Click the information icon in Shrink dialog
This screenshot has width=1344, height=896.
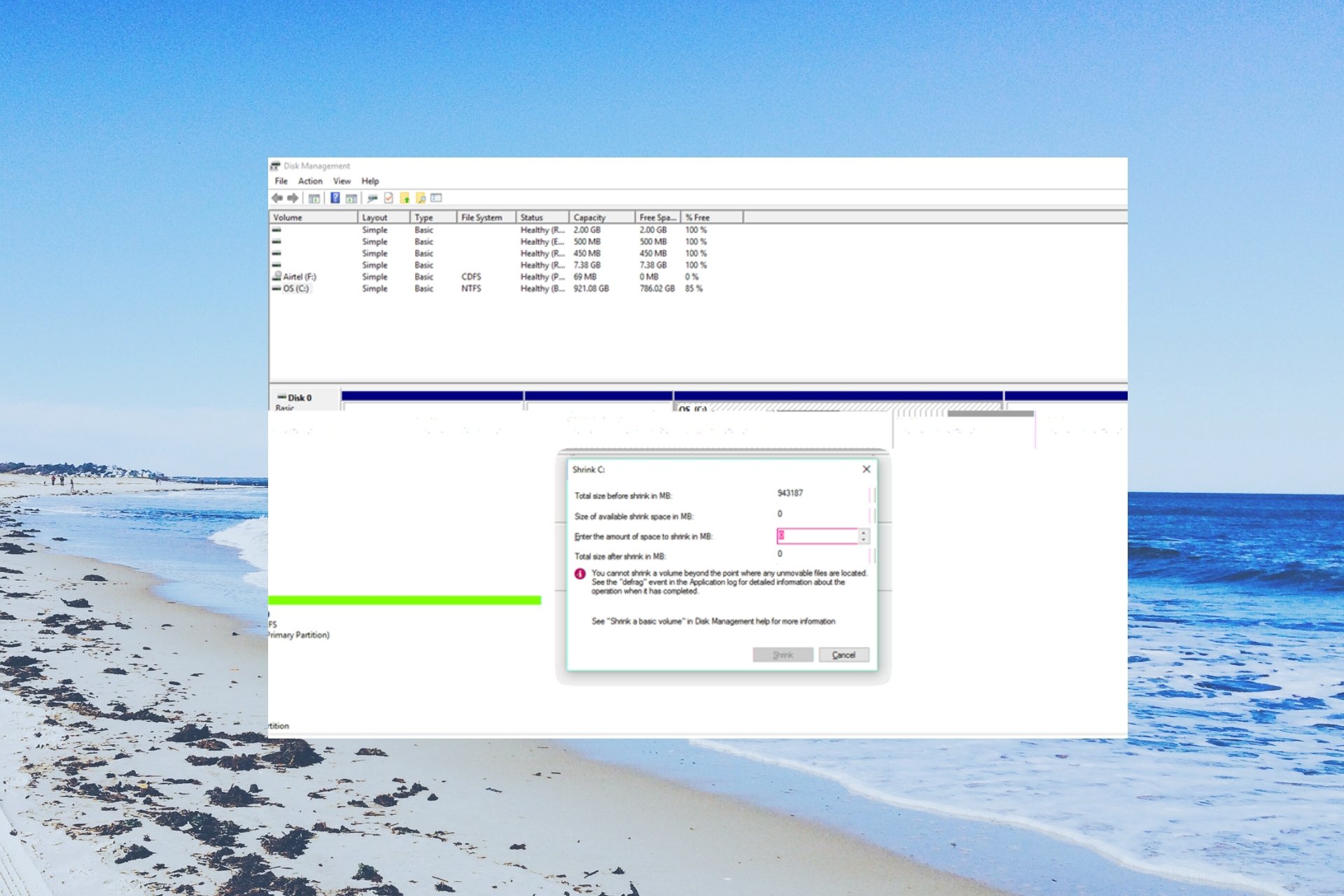pos(580,574)
